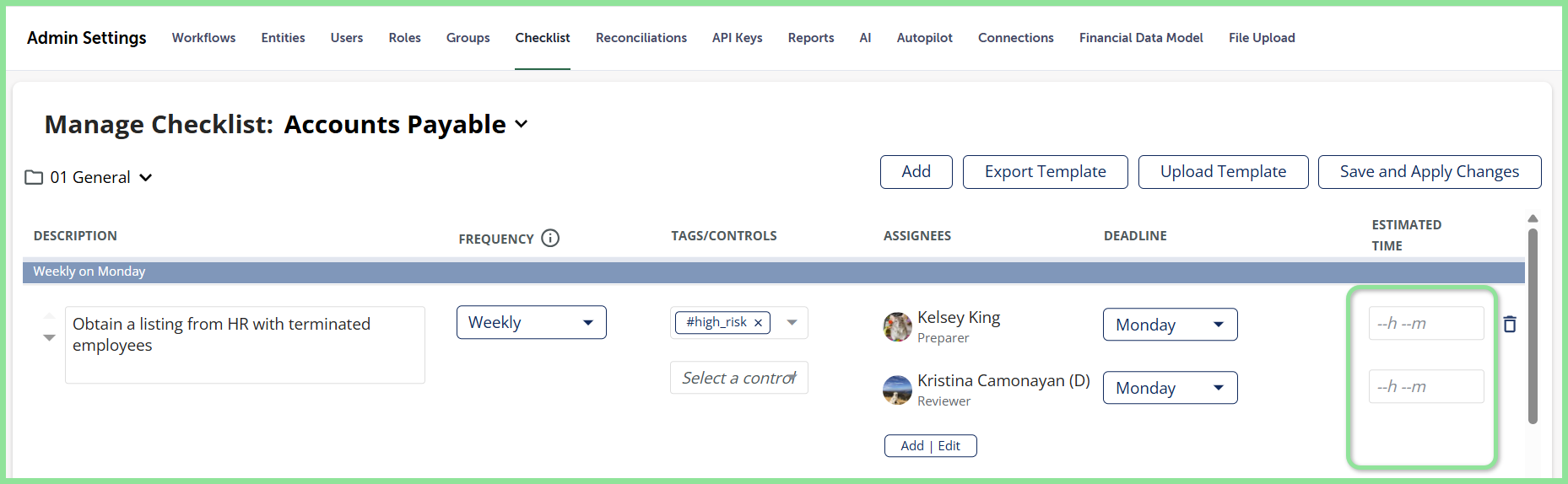The image size is (1568, 484).
Task: Open the Weekly frequency dropdown
Action: [x=532, y=322]
